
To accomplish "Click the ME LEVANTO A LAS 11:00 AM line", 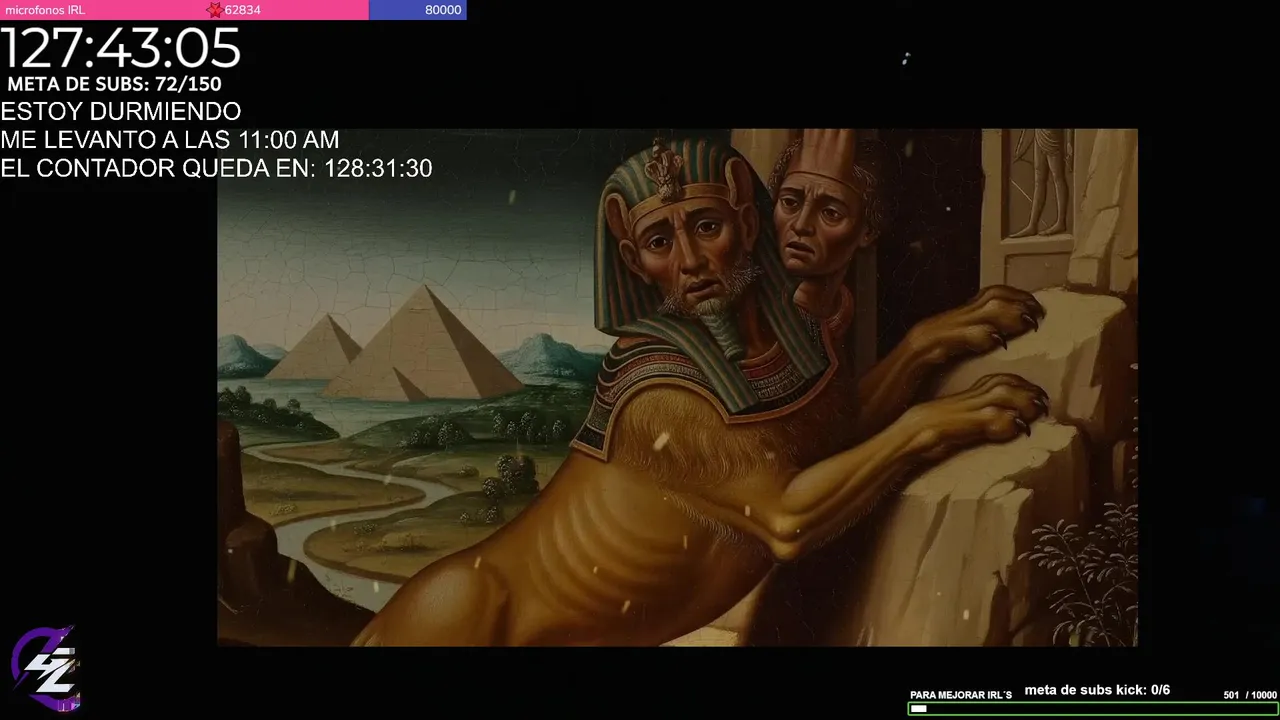I will point(170,140).
